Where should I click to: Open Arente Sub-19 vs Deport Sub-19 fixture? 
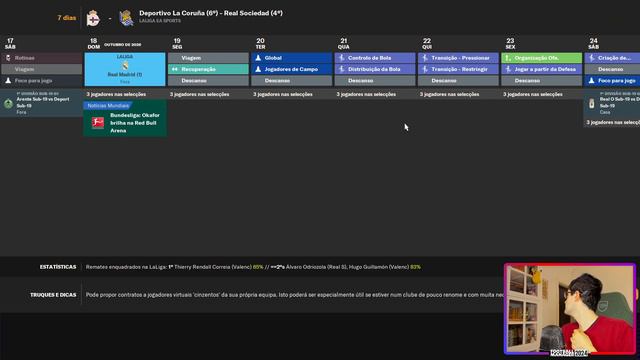pos(41,103)
